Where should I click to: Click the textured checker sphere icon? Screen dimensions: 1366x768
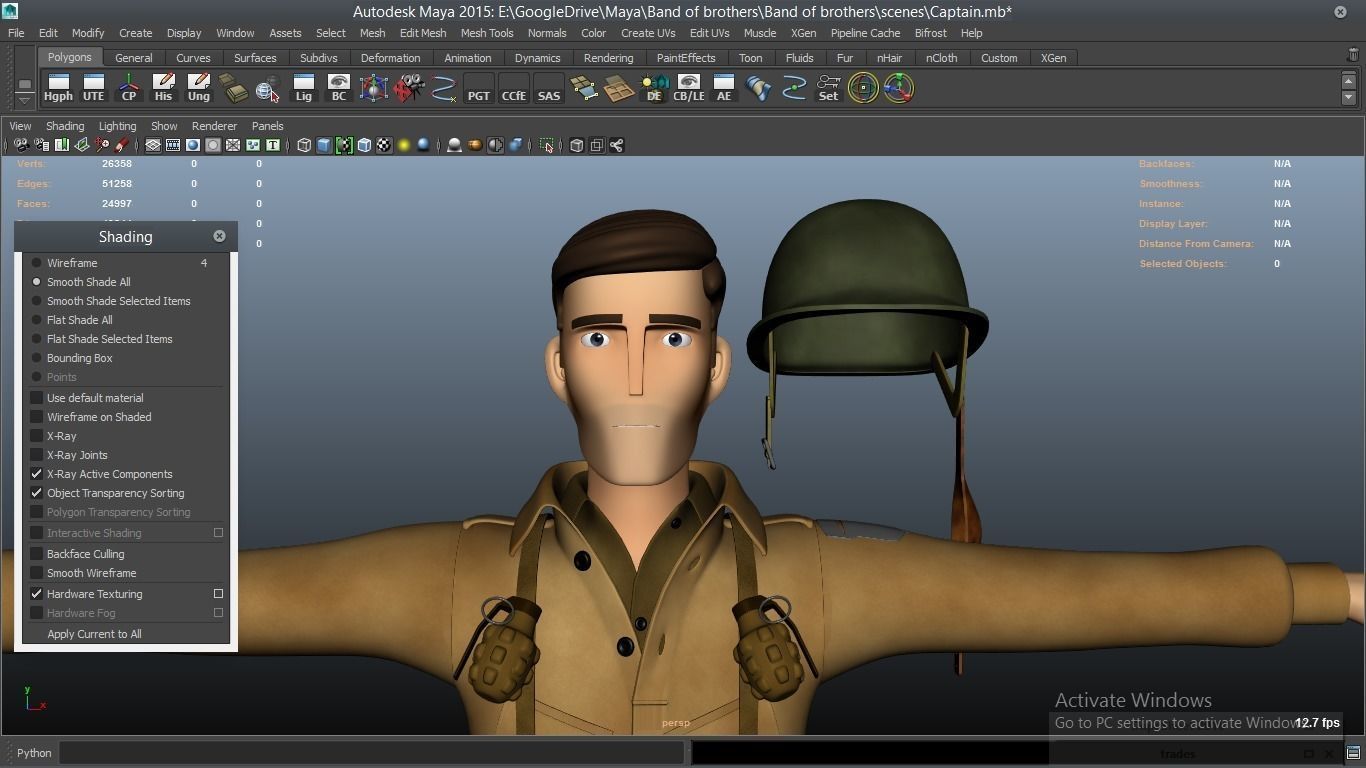pyautogui.click(x=384, y=145)
